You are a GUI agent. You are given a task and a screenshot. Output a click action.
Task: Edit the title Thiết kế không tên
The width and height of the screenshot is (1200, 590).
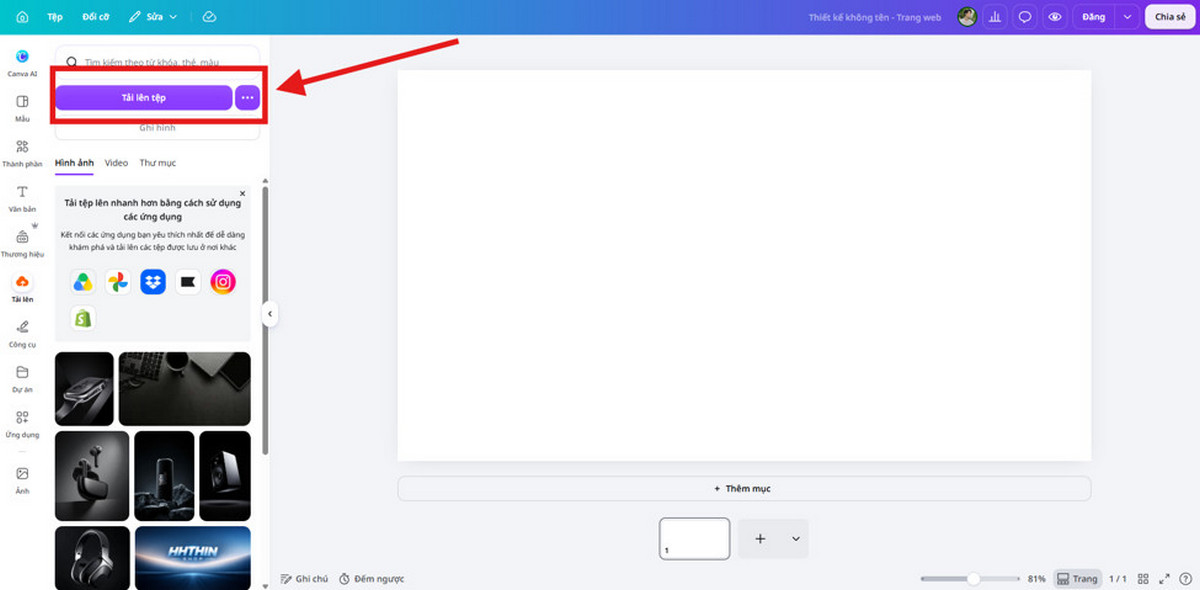[875, 17]
